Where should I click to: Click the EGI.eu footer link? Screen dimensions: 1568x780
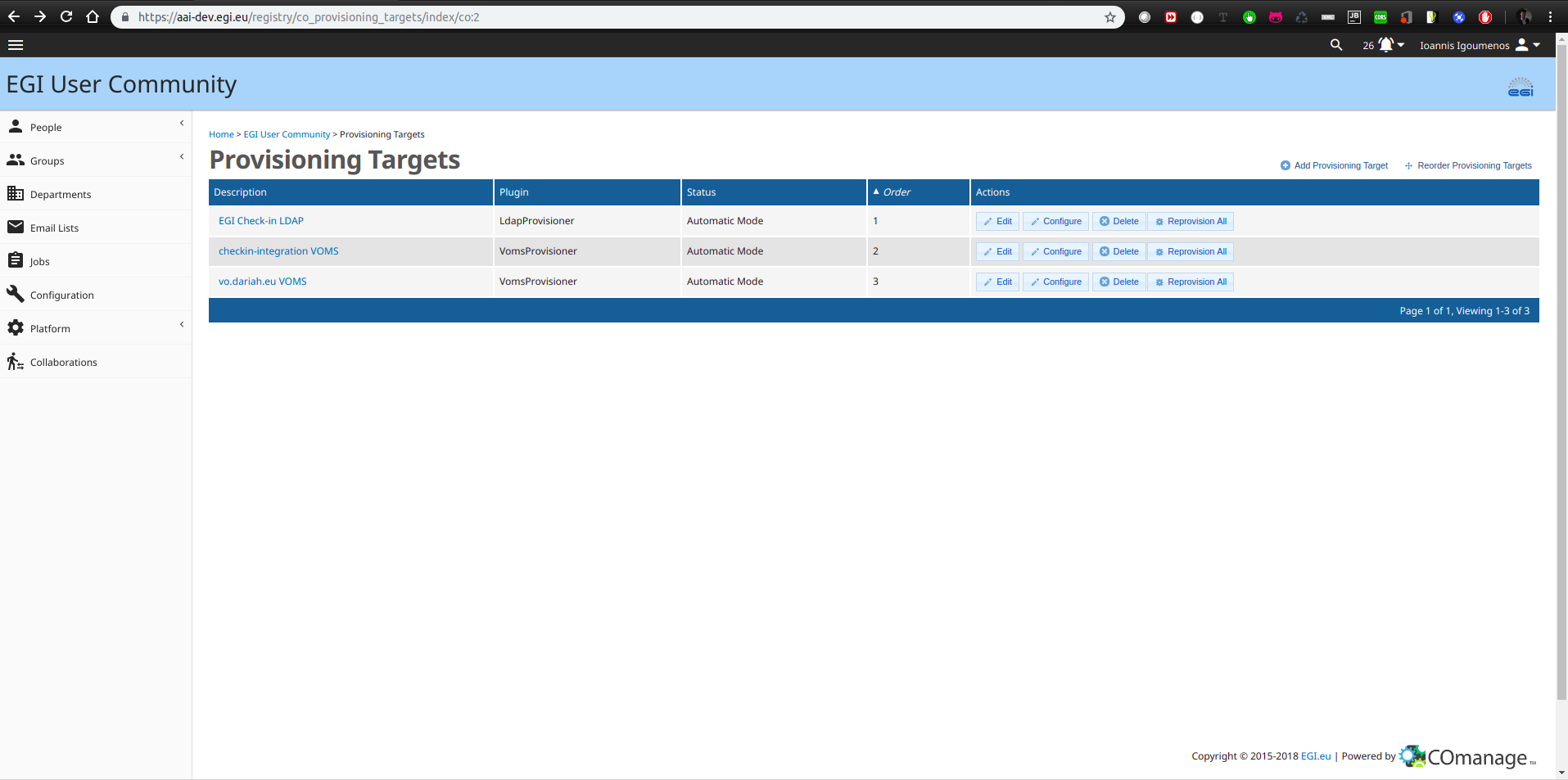click(1316, 756)
